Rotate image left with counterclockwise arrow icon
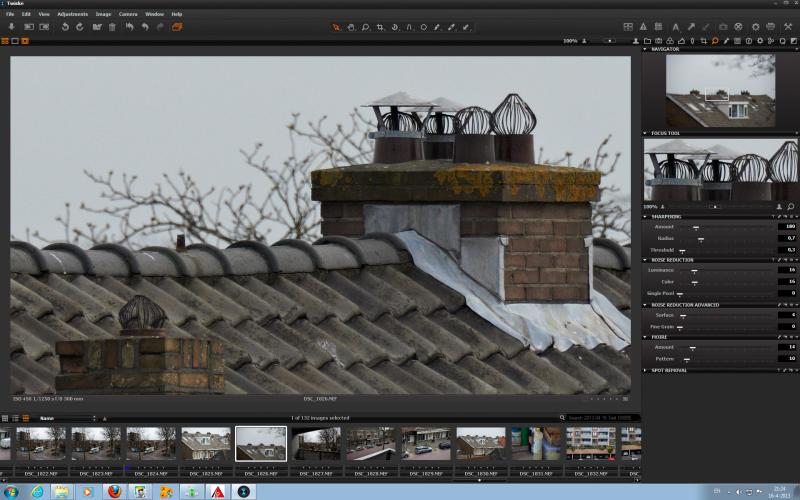The width and height of the screenshot is (800, 500). pos(65,27)
